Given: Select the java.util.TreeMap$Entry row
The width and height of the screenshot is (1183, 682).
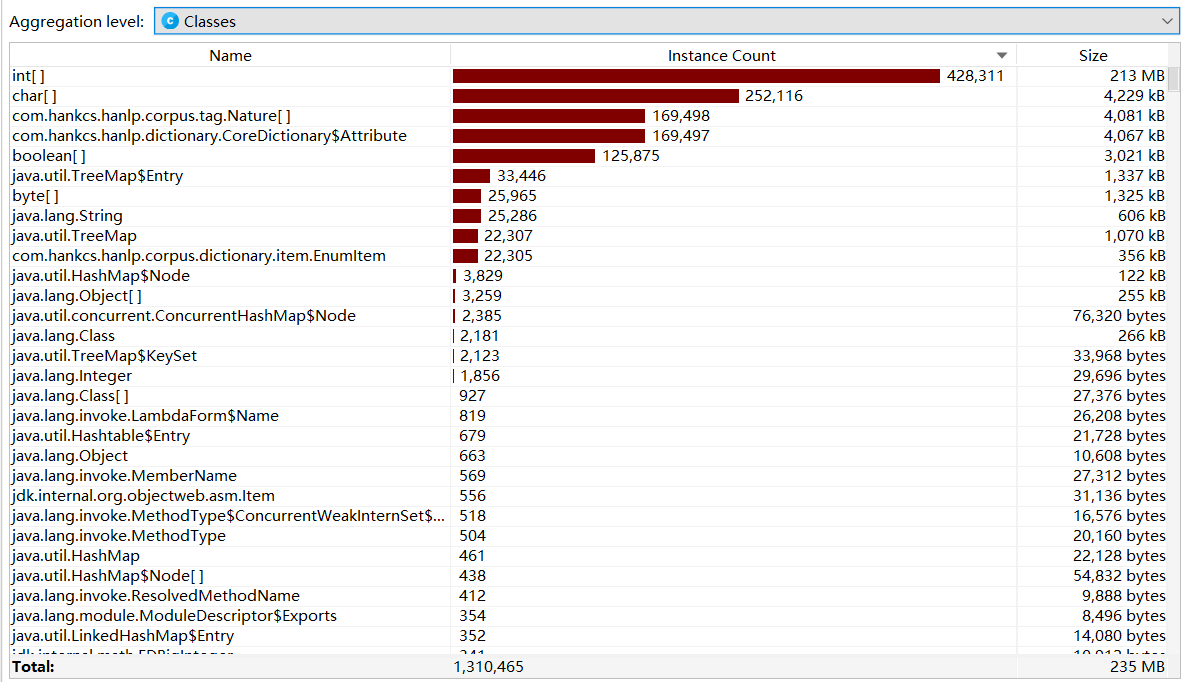Looking at the screenshot, I should click(x=589, y=176).
